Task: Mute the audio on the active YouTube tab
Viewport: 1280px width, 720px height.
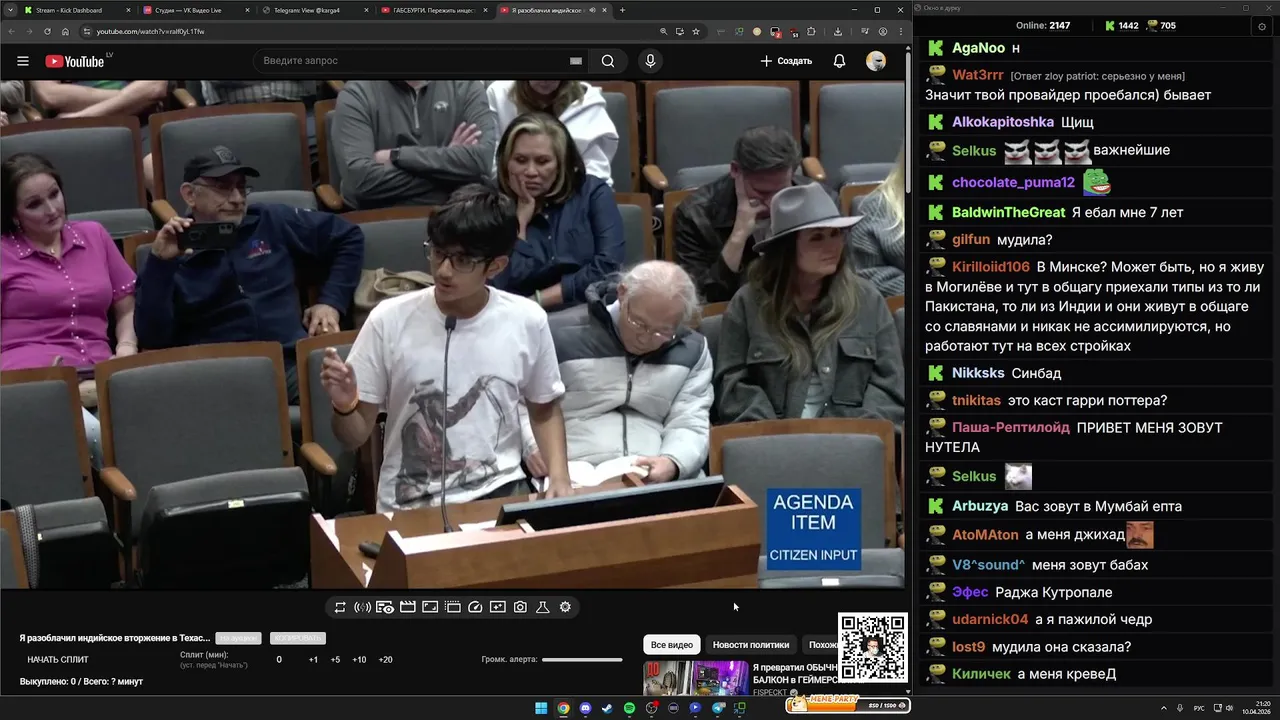Action: [592, 10]
